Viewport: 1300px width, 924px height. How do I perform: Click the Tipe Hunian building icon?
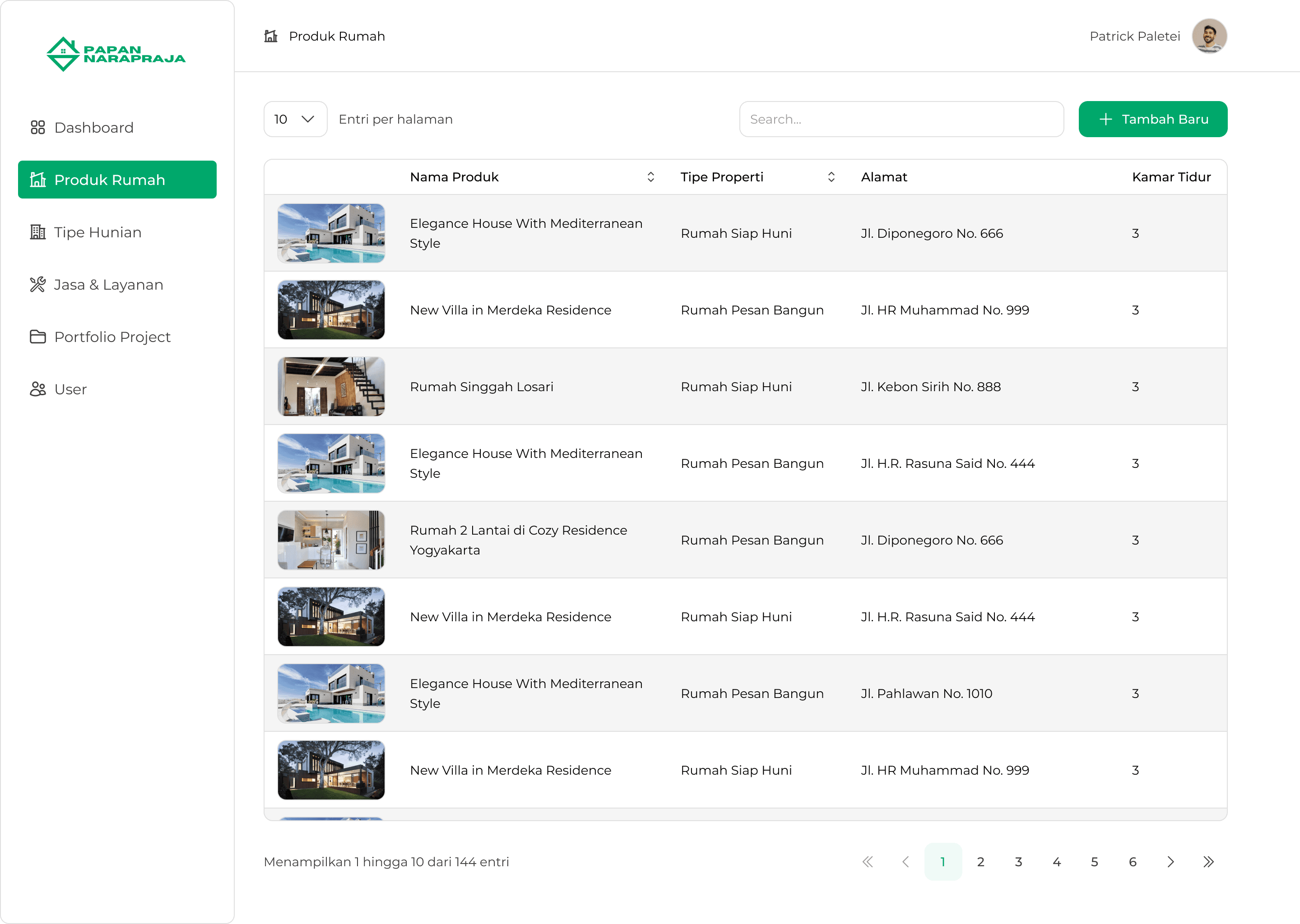click(37, 232)
